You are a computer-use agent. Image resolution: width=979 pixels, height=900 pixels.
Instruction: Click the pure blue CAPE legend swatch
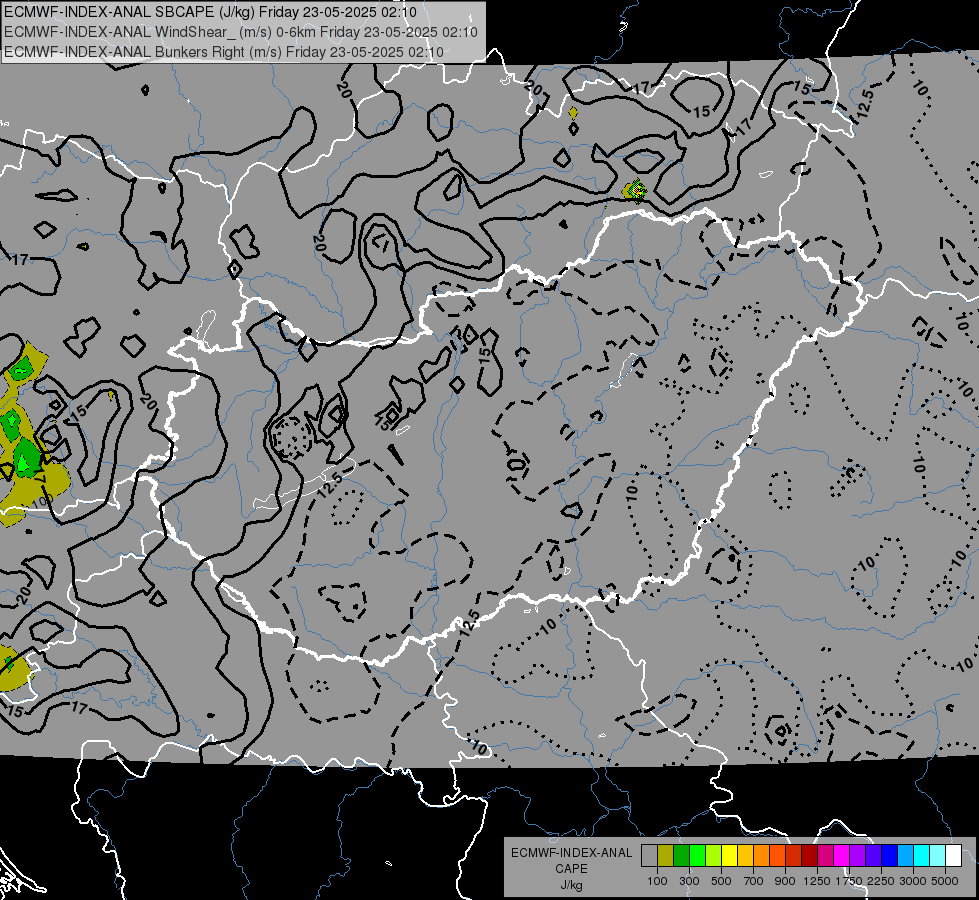coord(889,856)
